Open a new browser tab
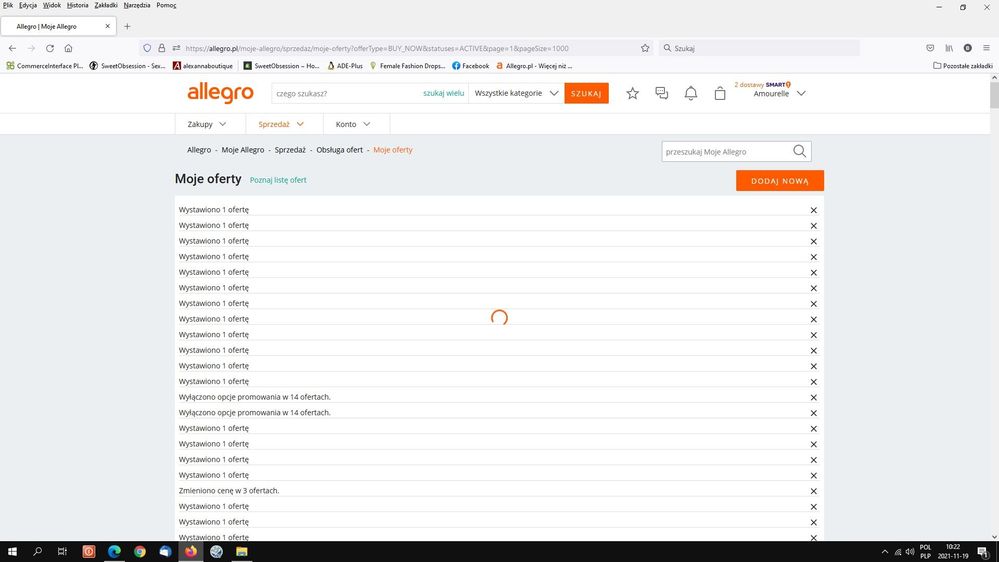 (127, 26)
